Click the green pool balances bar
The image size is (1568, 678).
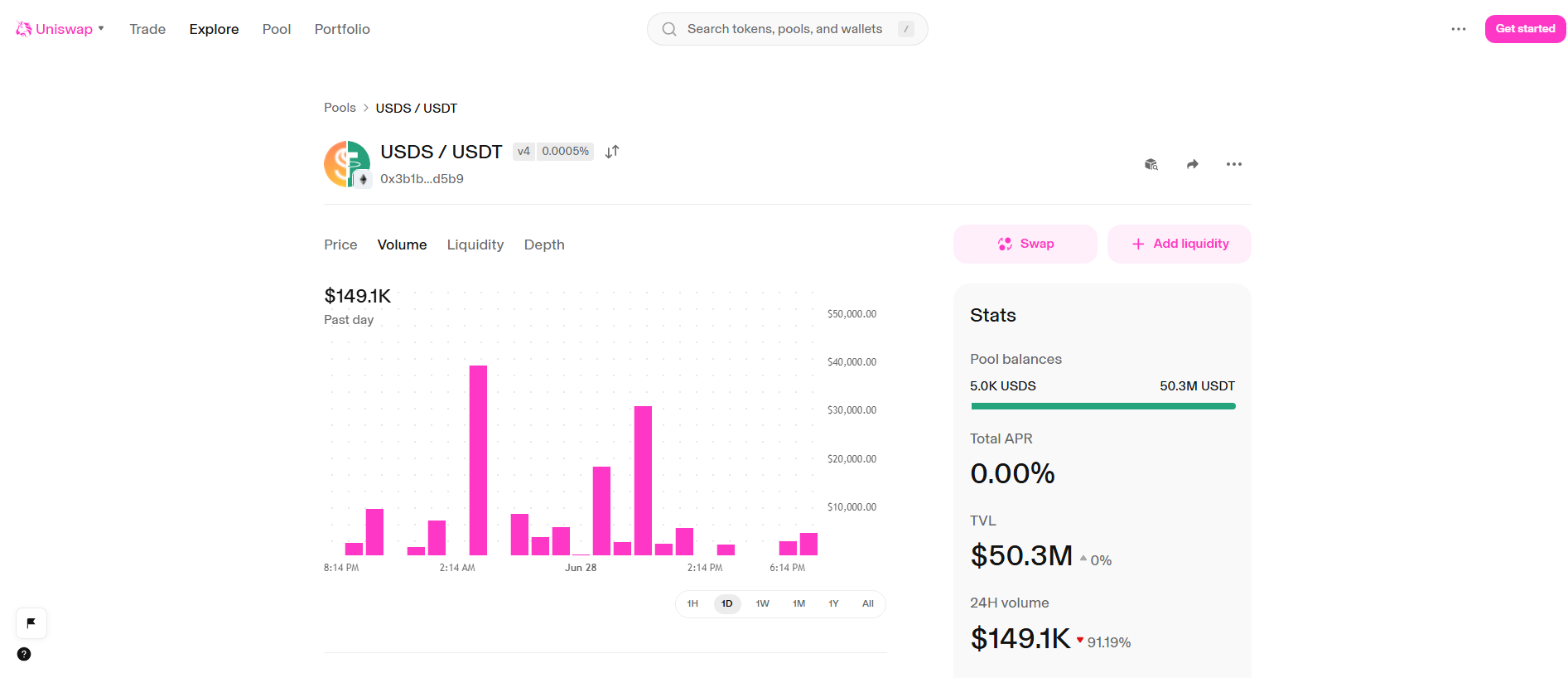point(1103,406)
